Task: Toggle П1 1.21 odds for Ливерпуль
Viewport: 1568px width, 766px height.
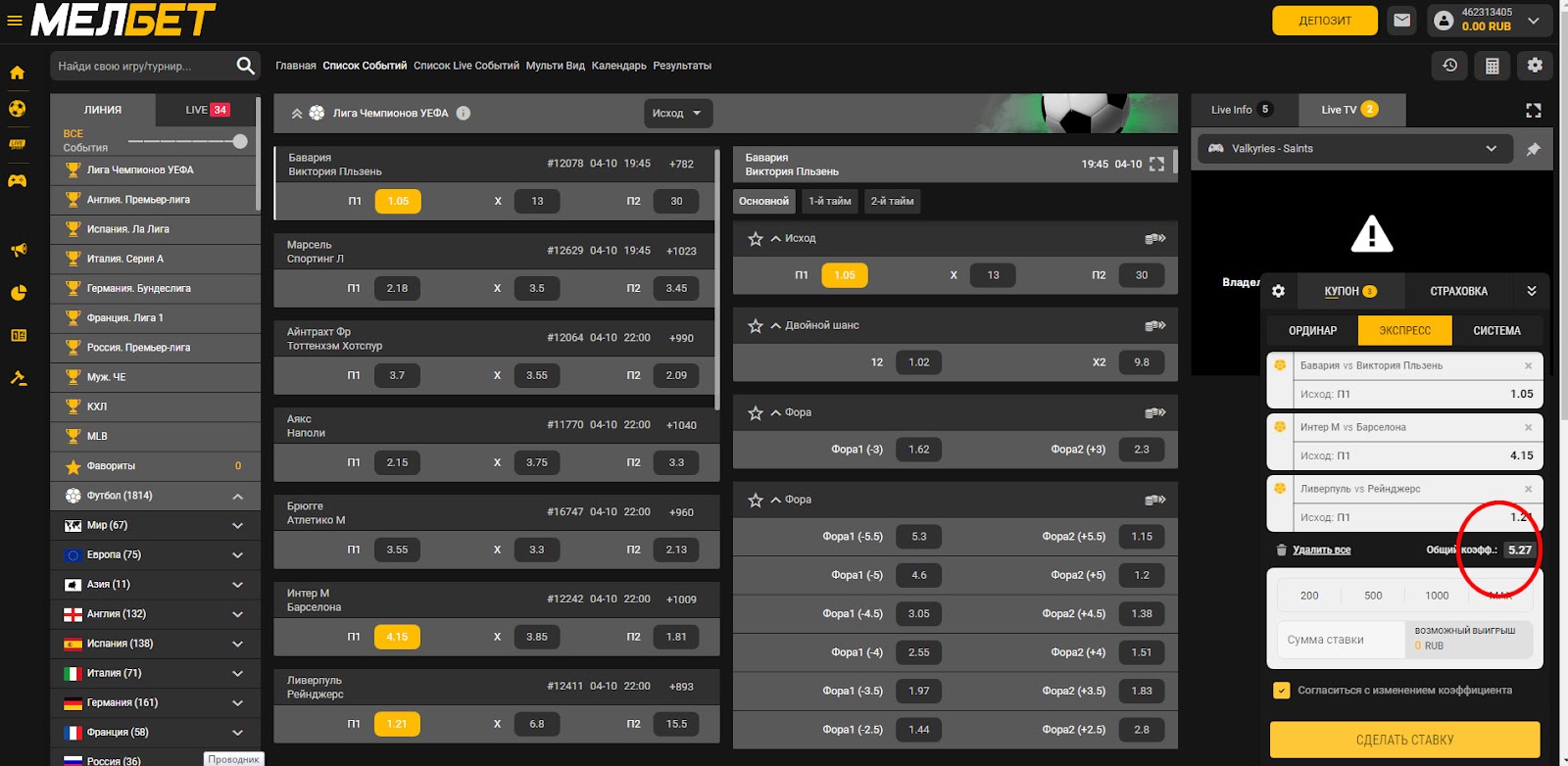Action: pyautogui.click(x=397, y=724)
